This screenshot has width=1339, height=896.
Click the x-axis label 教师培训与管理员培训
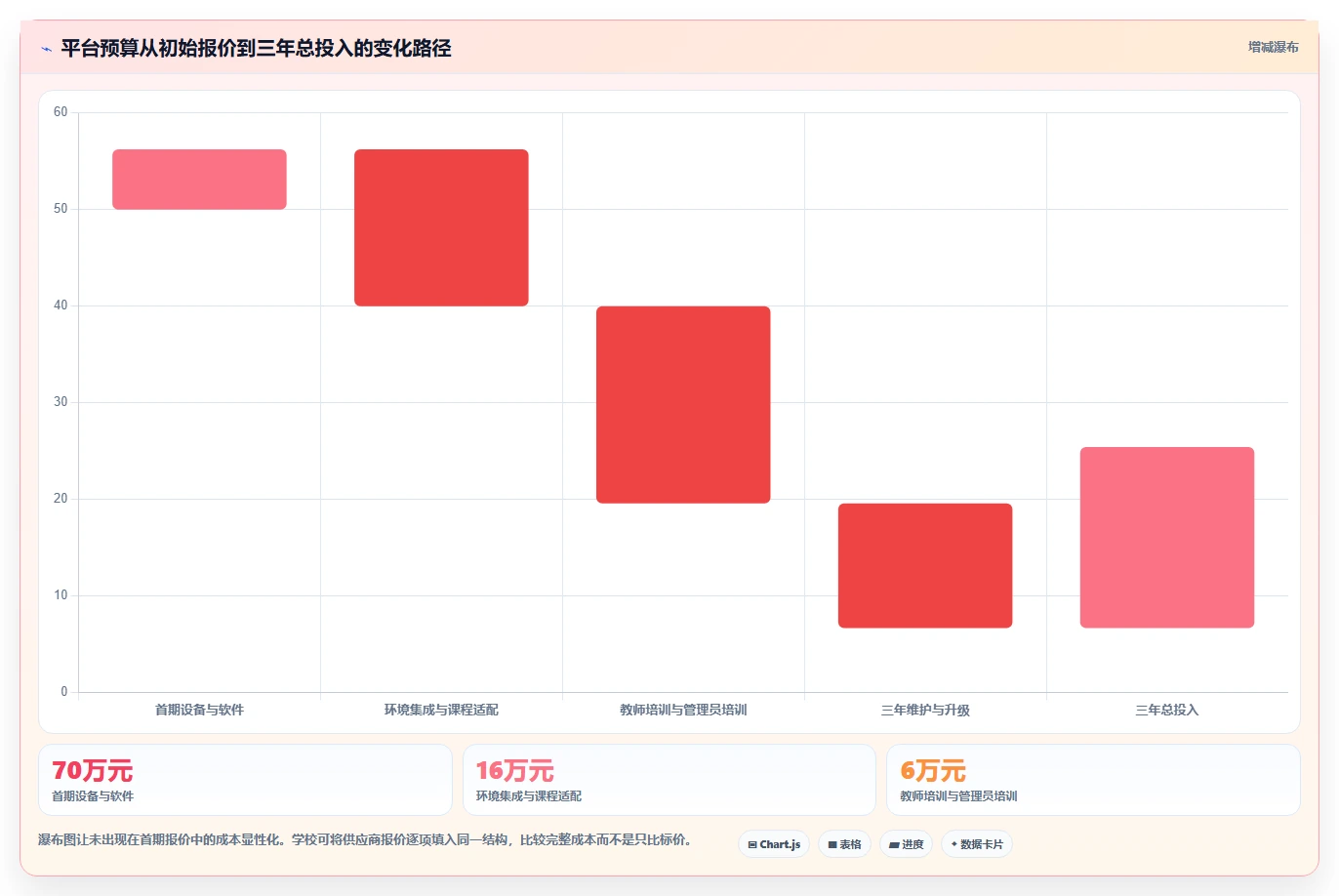pos(683,711)
